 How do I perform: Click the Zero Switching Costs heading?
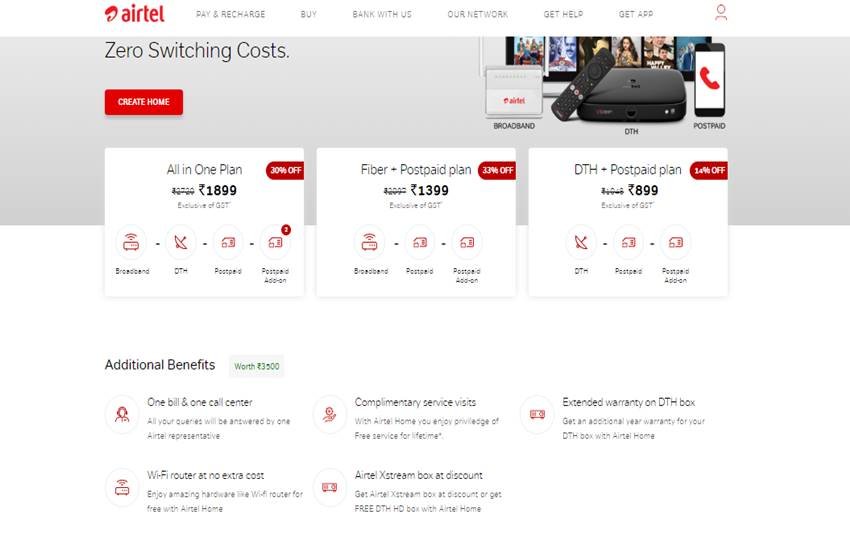[197, 50]
